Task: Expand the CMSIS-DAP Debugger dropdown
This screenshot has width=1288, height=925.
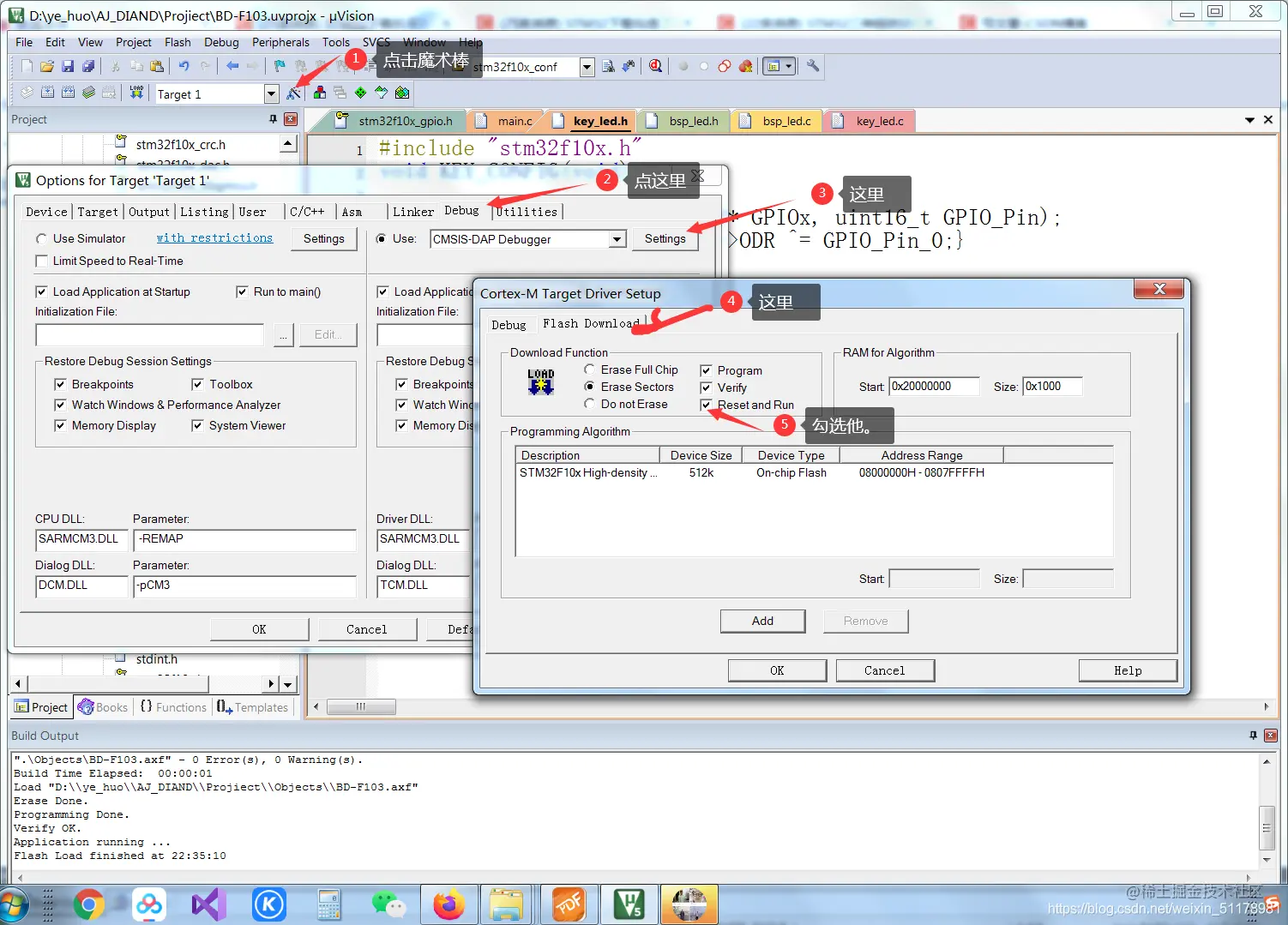Action: coord(617,239)
